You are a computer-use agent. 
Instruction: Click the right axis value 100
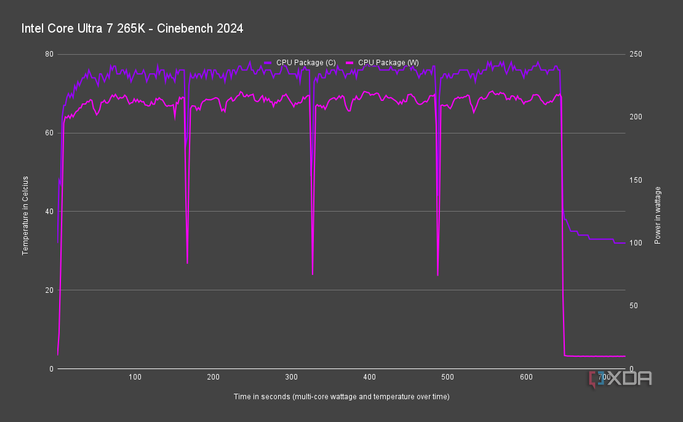point(636,243)
